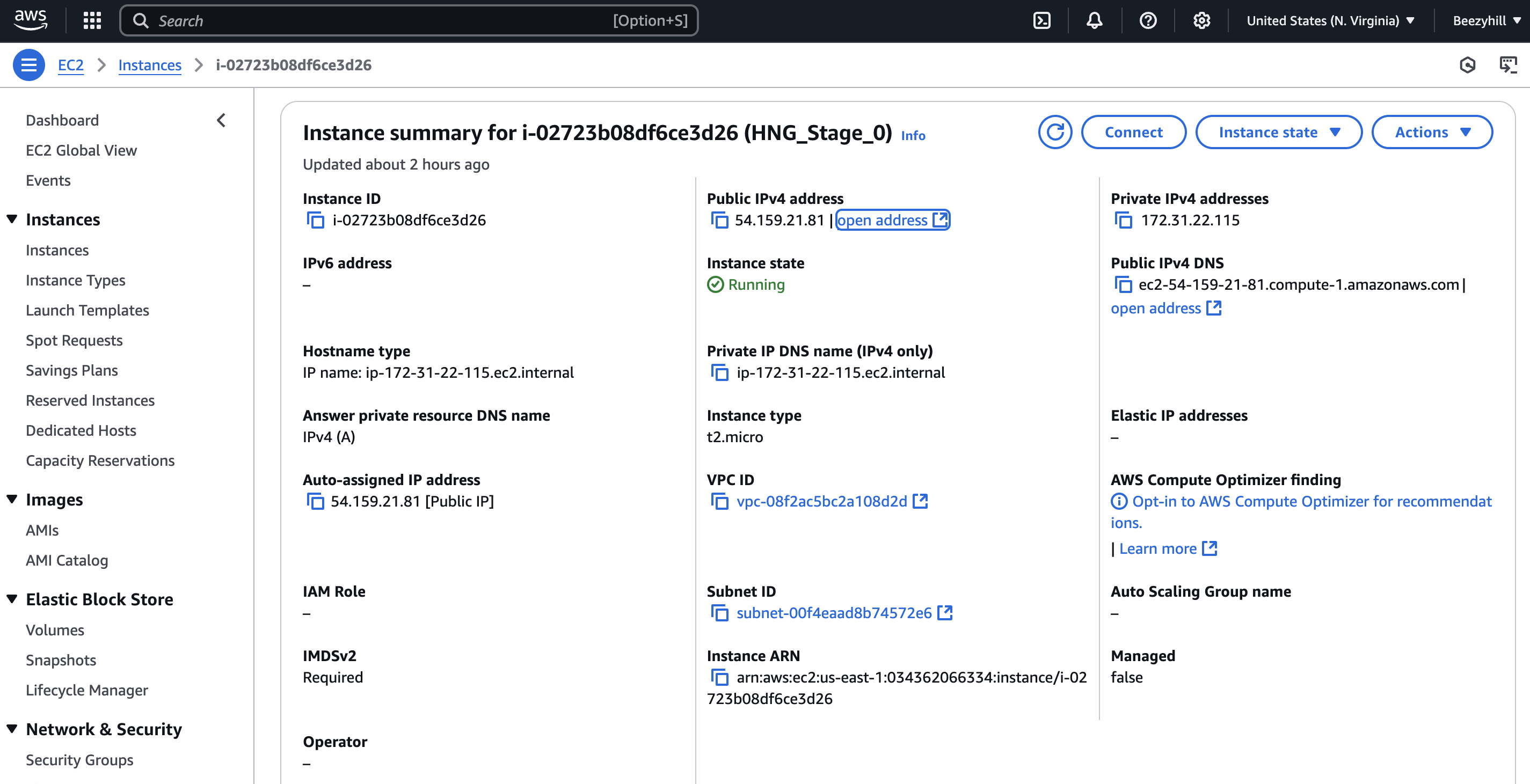The height and width of the screenshot is (784, 1530).
Task: Open Instance Types page
Action: tap(76, 281)
